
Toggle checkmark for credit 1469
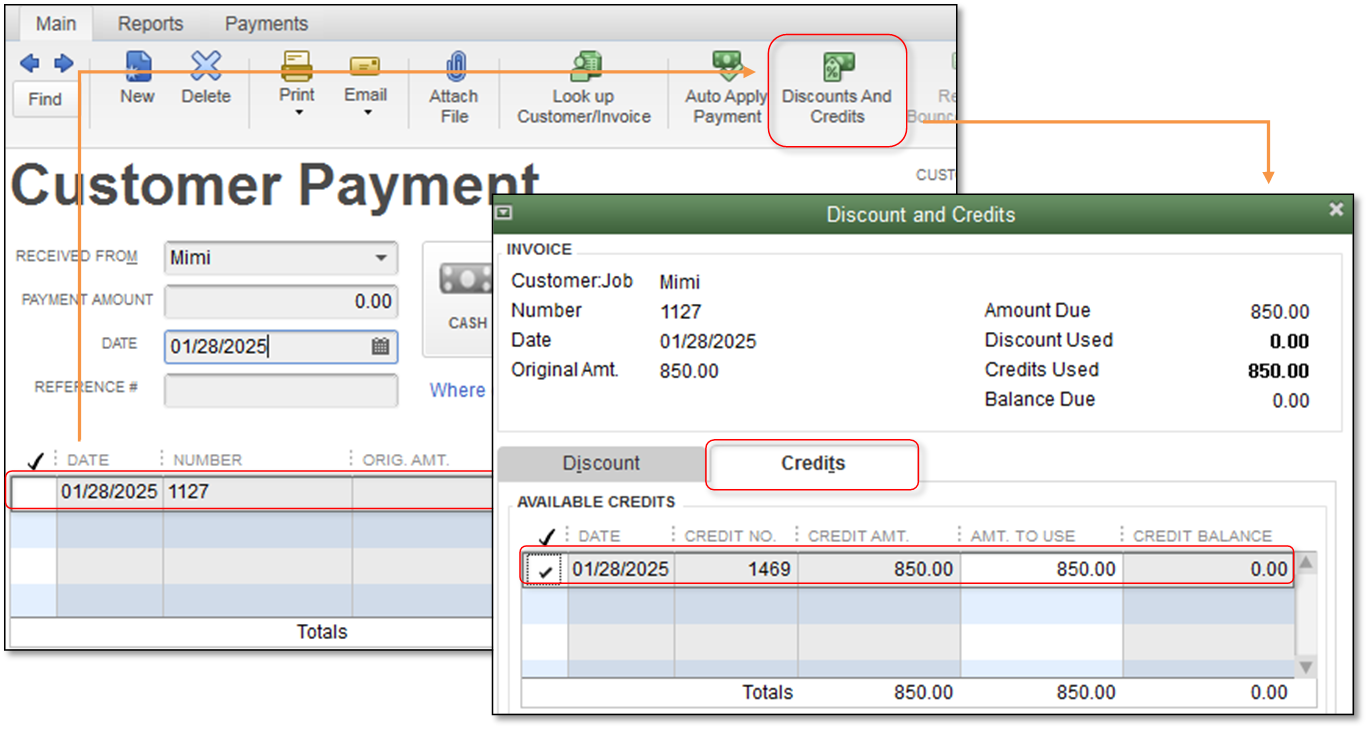pos(545,570)
